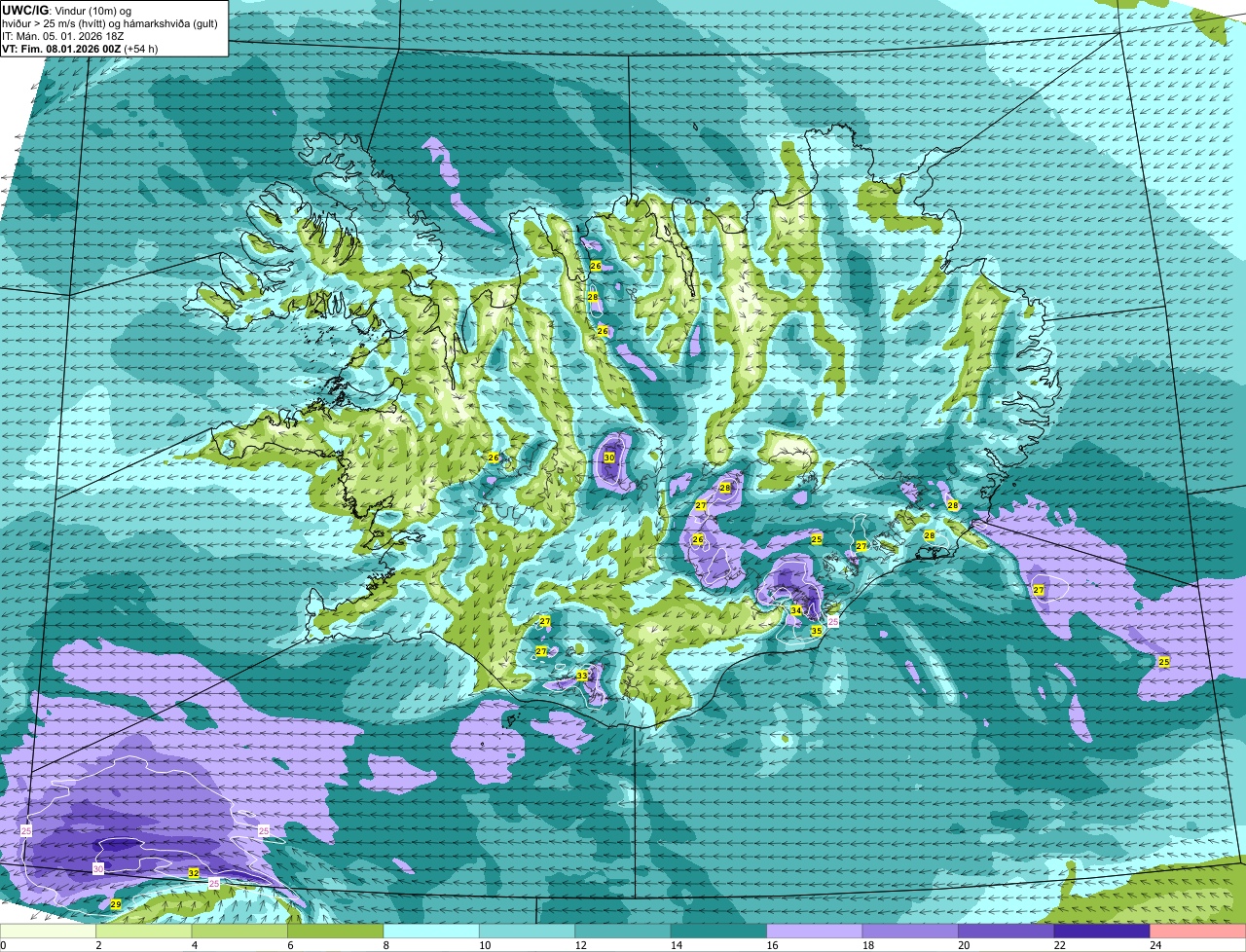Click the yellow "32" gust label

point(194,873)
